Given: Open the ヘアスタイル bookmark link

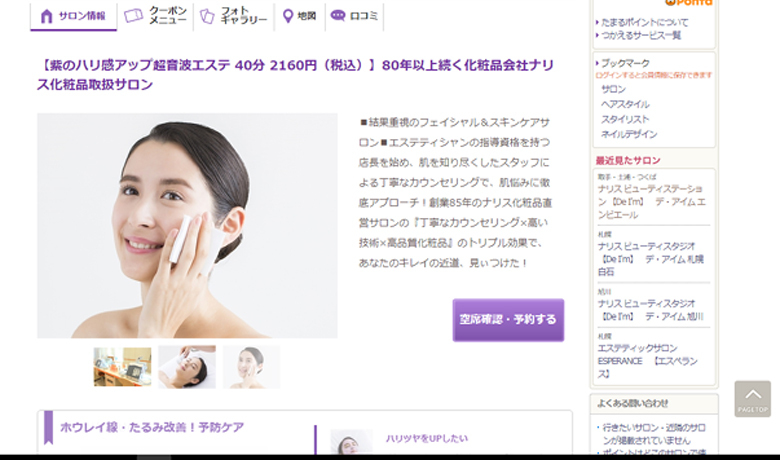Looking at the screenshot, I should (x=625, y=104).
